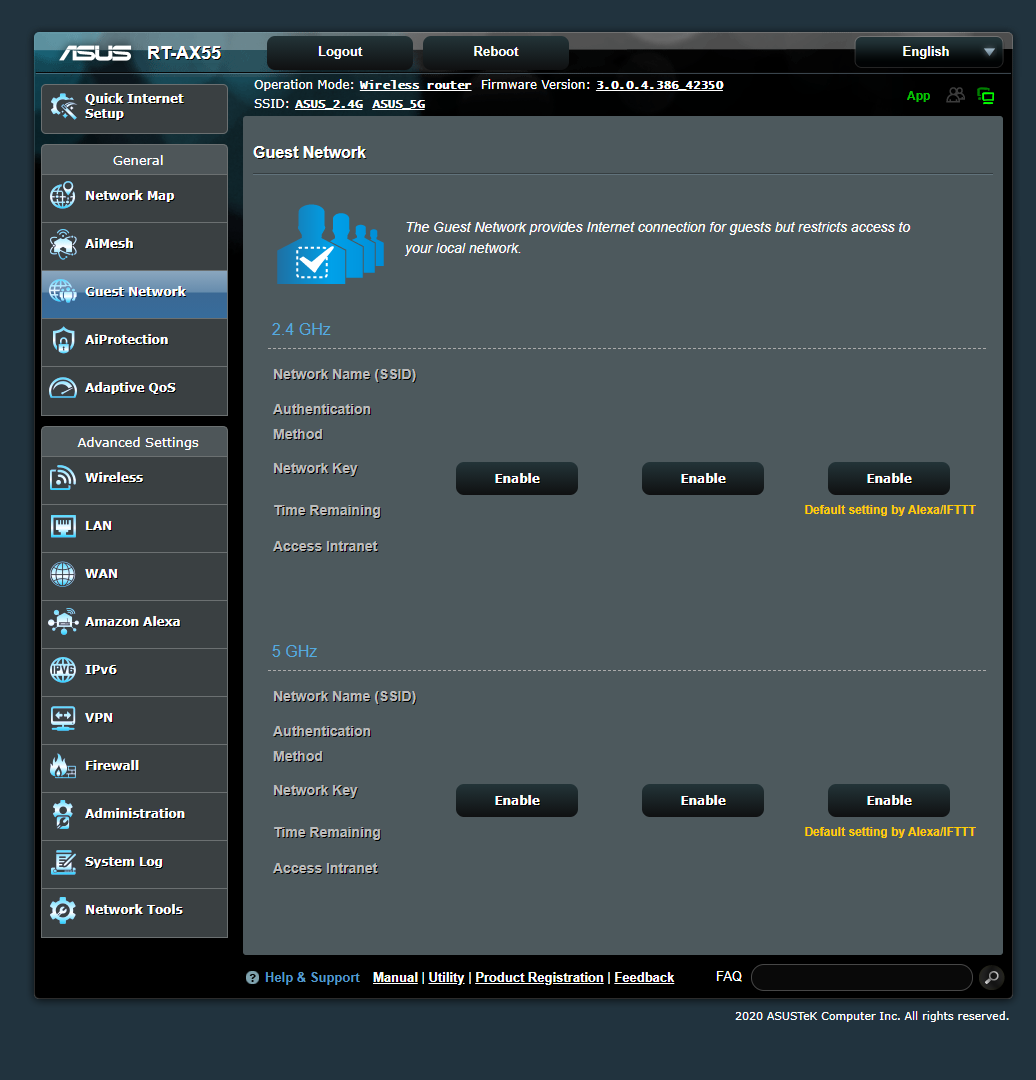Screen dimensions: 1036x1080
Task: Click the Quick Internet Setup wand icon
Action: tap(63, 107)
